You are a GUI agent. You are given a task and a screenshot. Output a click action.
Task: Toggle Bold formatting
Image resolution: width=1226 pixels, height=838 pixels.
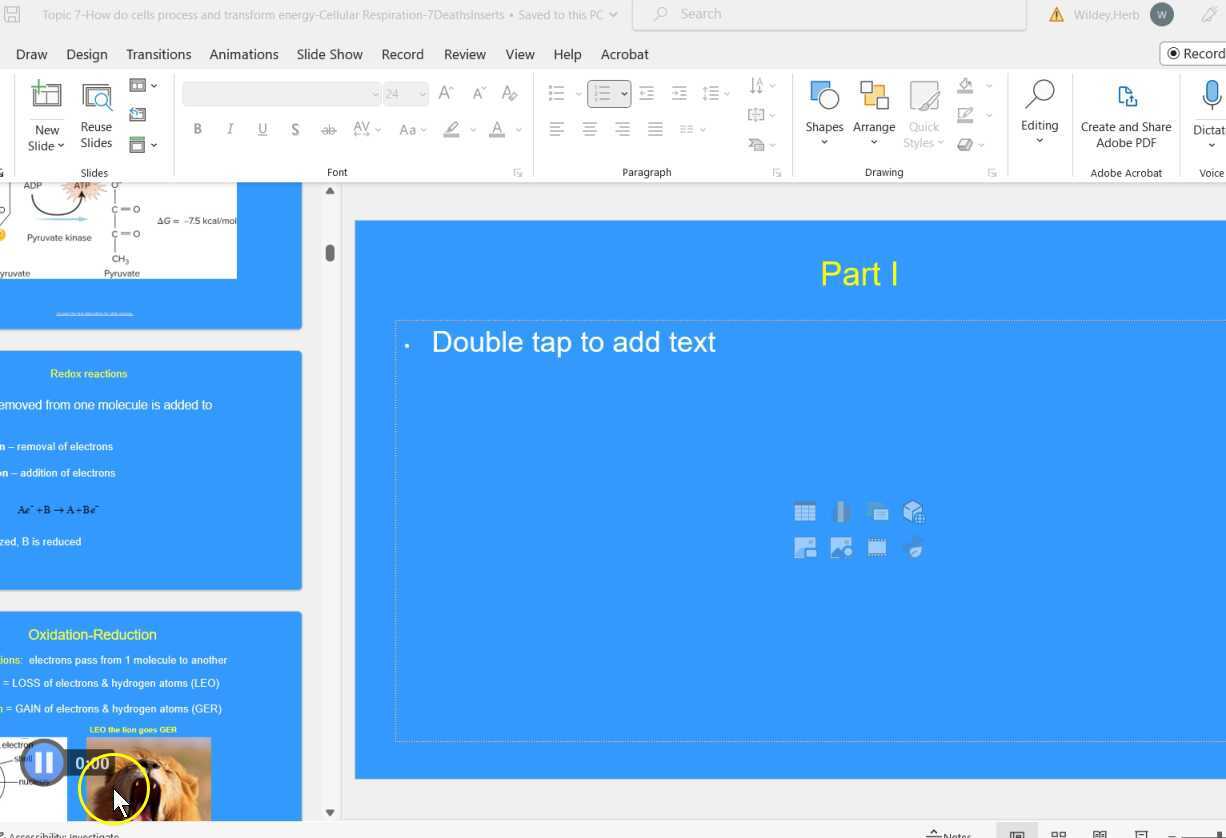[x=198, y=129]
